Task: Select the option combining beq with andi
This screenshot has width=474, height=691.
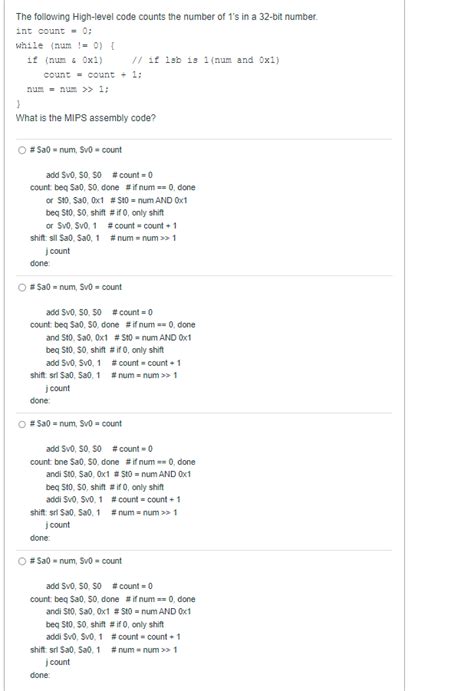Action: tap(22, 561)
